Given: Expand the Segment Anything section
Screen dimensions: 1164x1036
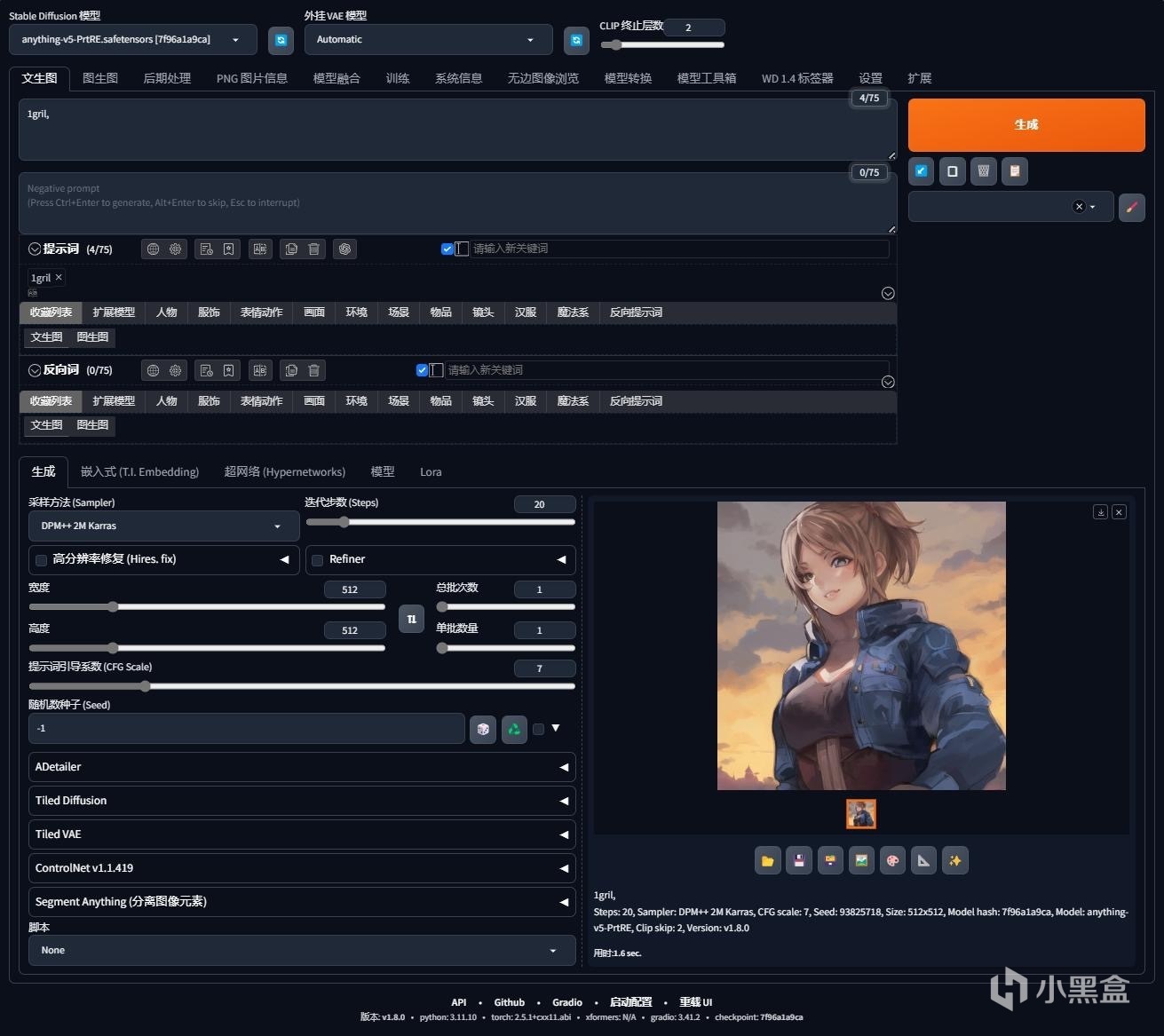Looking at the screenshot, I should [302, 902].
